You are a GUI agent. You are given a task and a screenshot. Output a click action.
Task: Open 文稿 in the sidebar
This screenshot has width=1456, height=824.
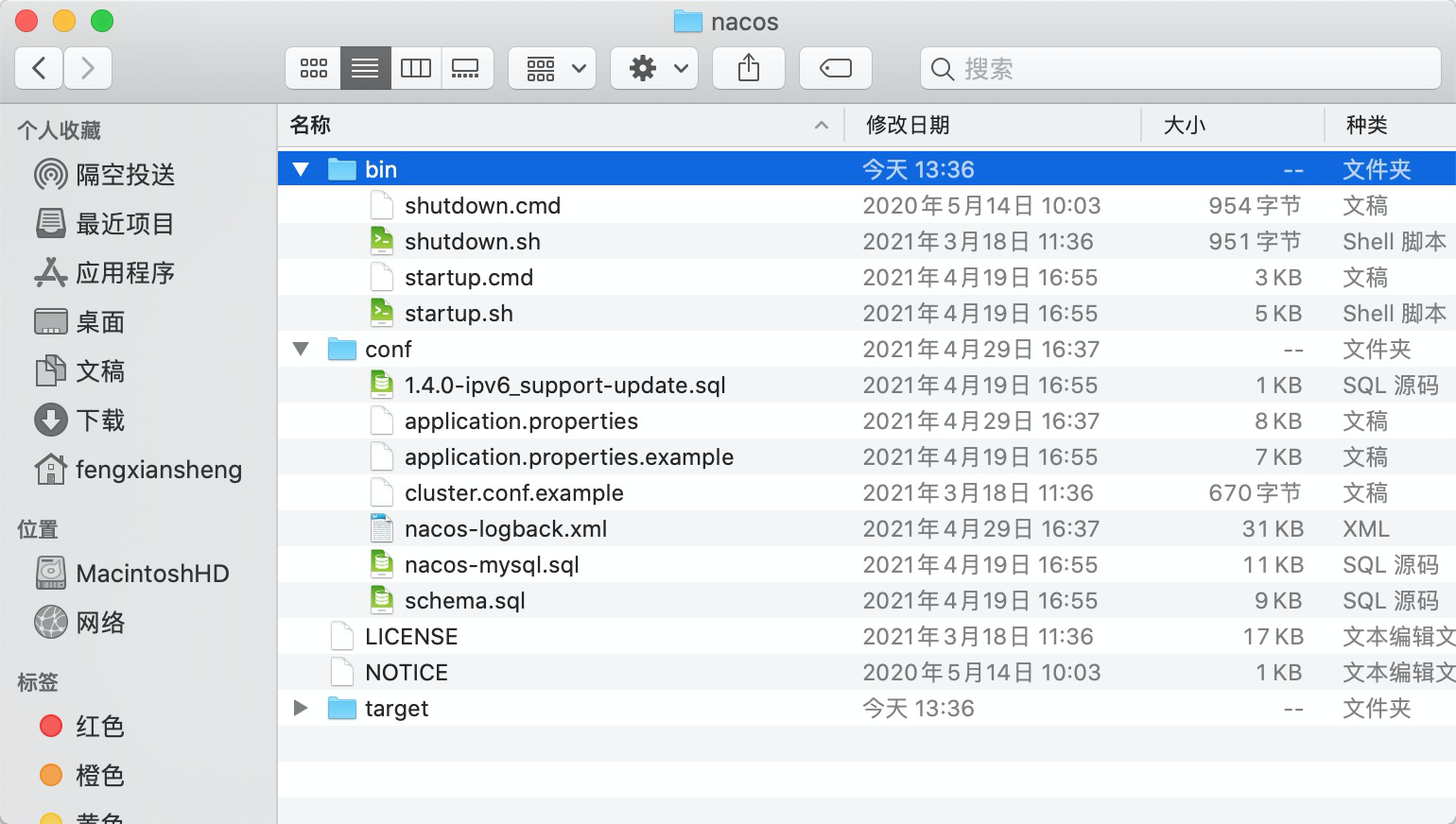pos(80,371)
